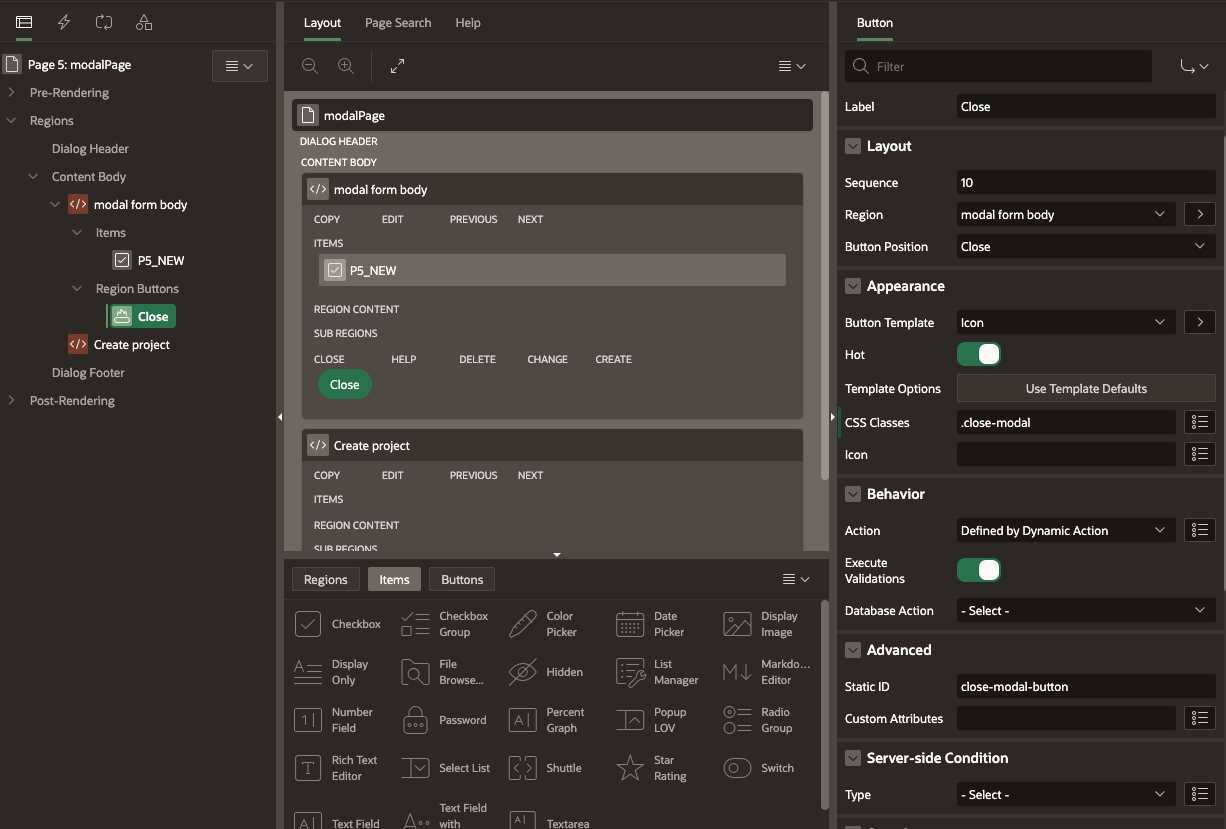This screenshot has height=829, width=1226.
Task: Select the Create project region in tree
Action: (132, 345)
